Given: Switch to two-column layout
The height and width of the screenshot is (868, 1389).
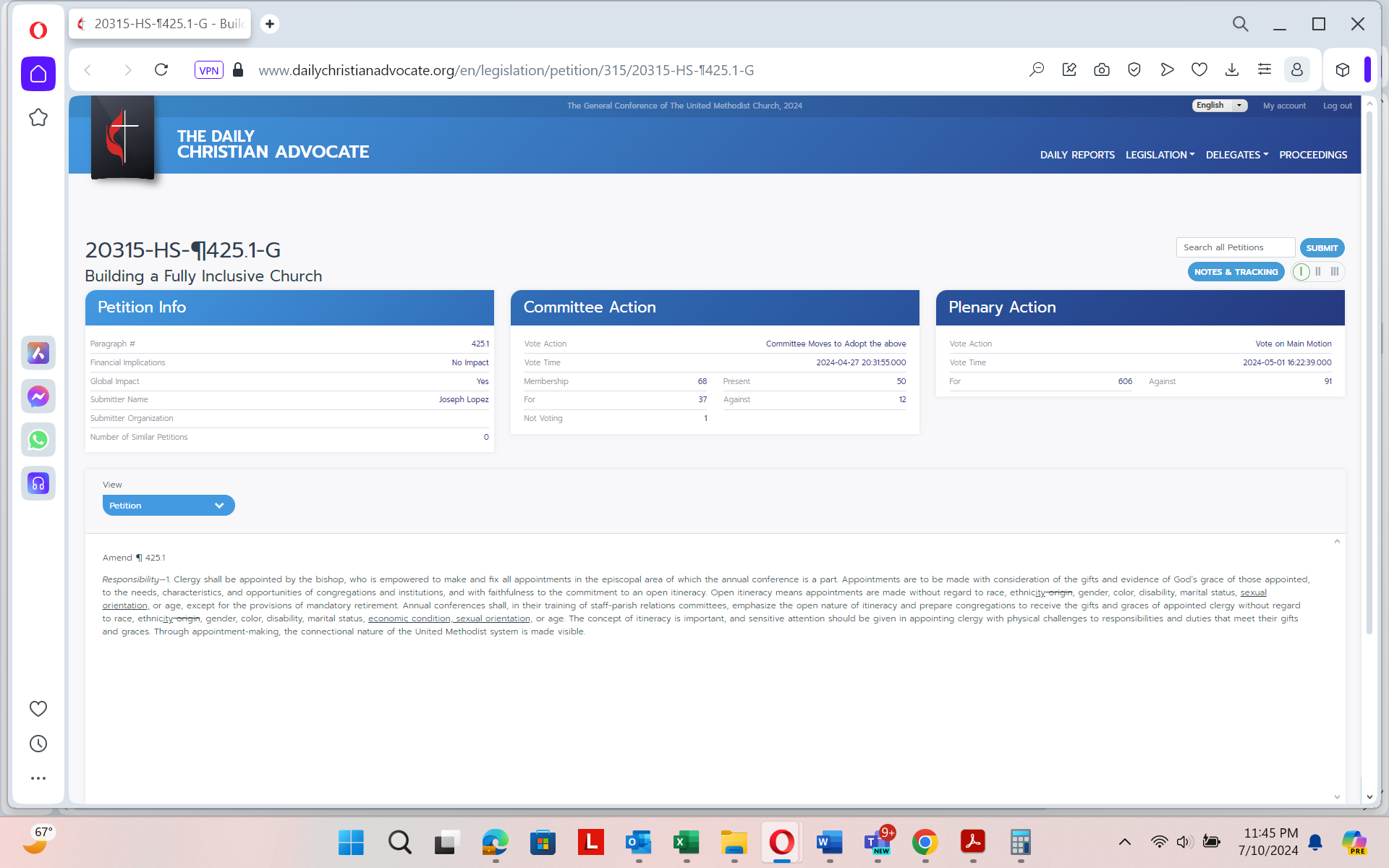Looking at the screenshot, I should point(1318,272).
